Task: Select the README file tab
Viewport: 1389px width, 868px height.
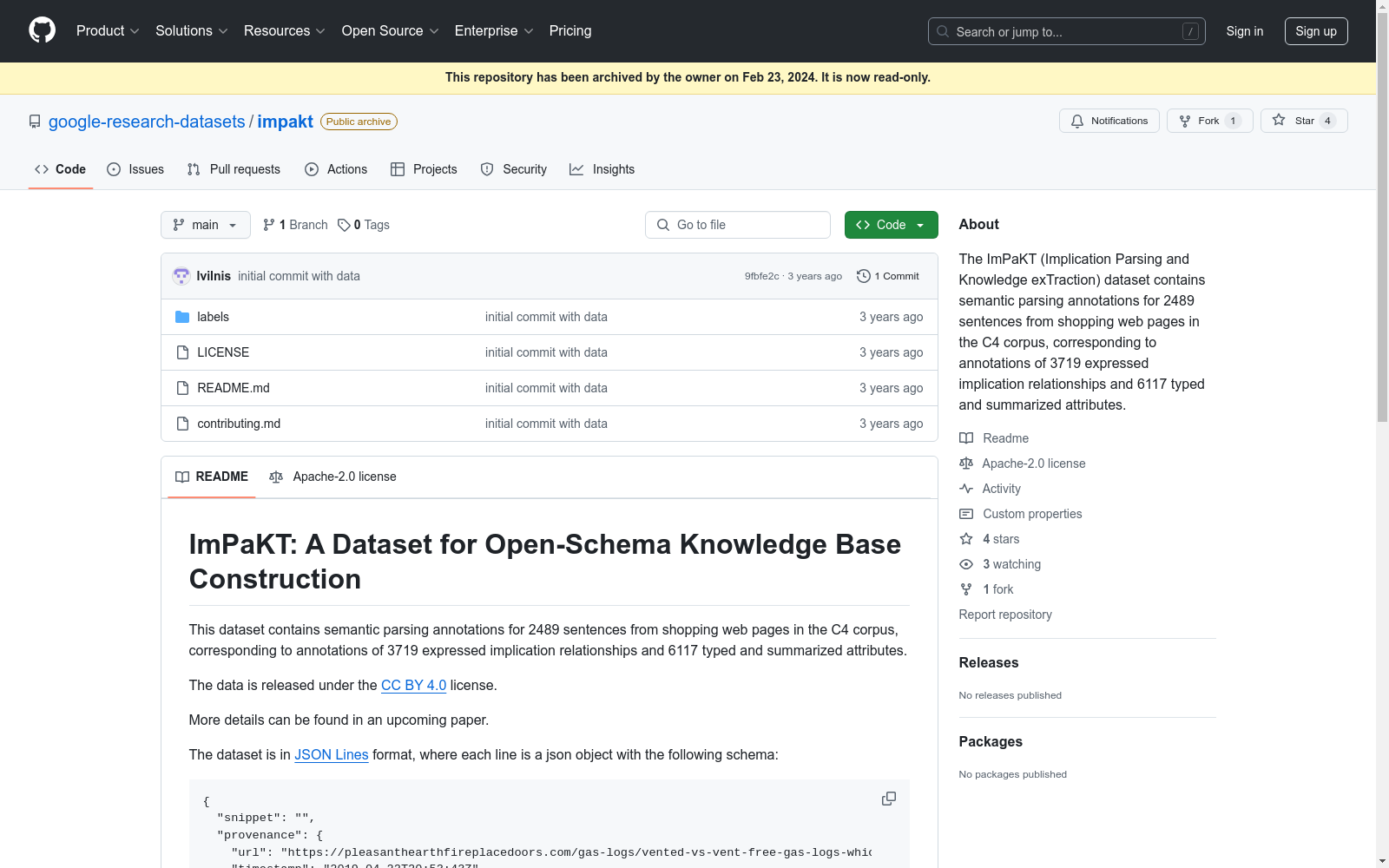Action: point(212,477)
